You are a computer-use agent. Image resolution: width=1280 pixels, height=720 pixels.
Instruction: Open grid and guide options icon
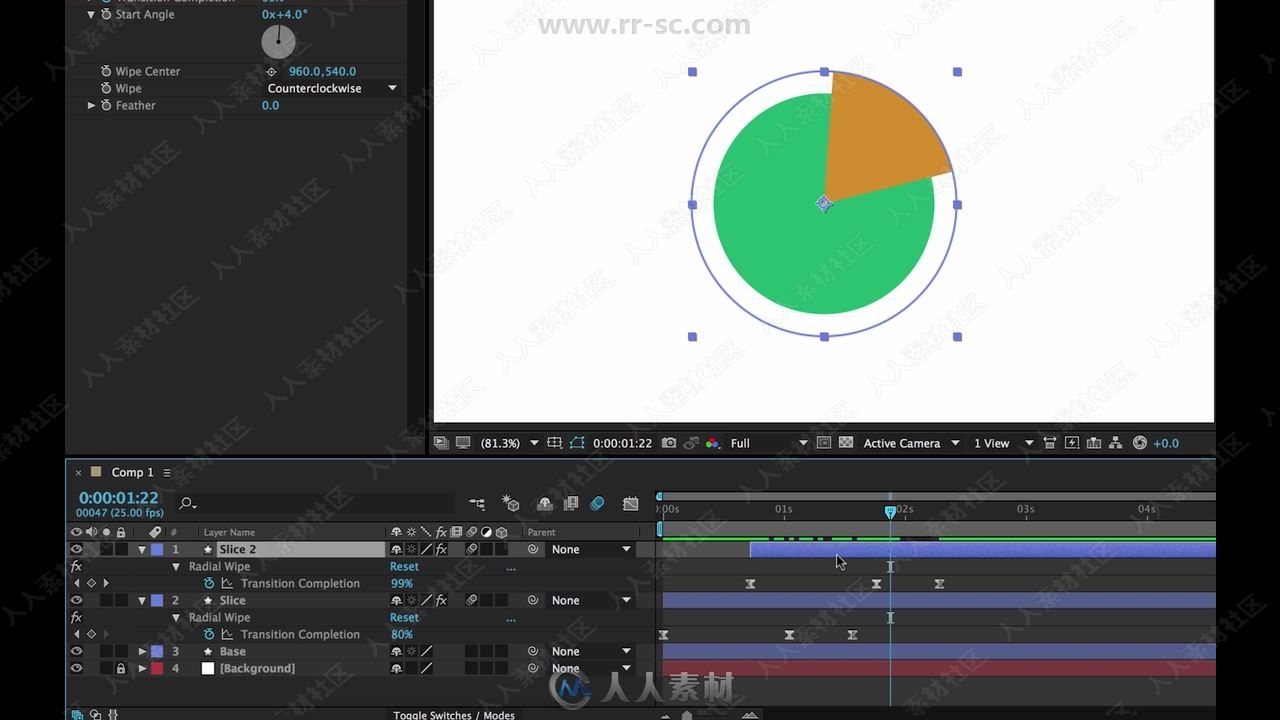point(554,443)
